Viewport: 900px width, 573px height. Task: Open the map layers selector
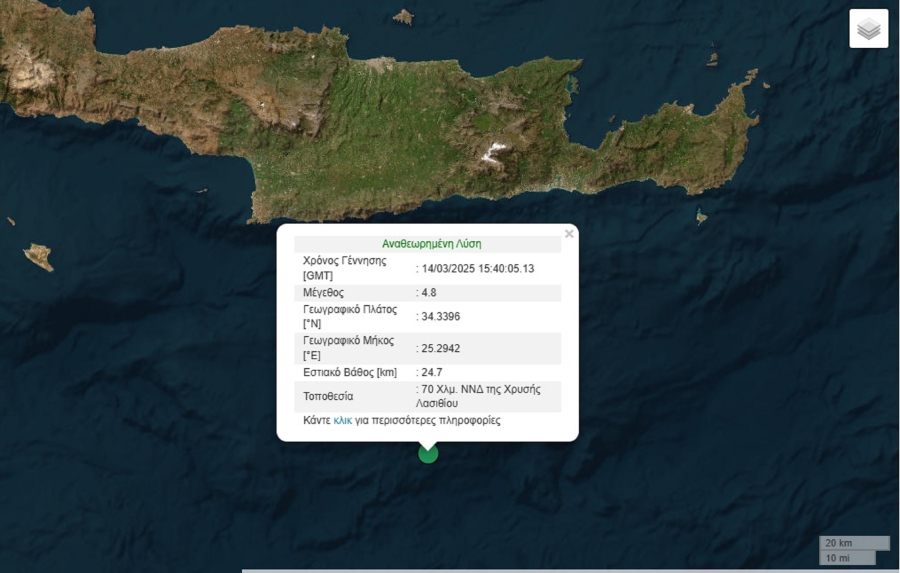coord(868,29)
